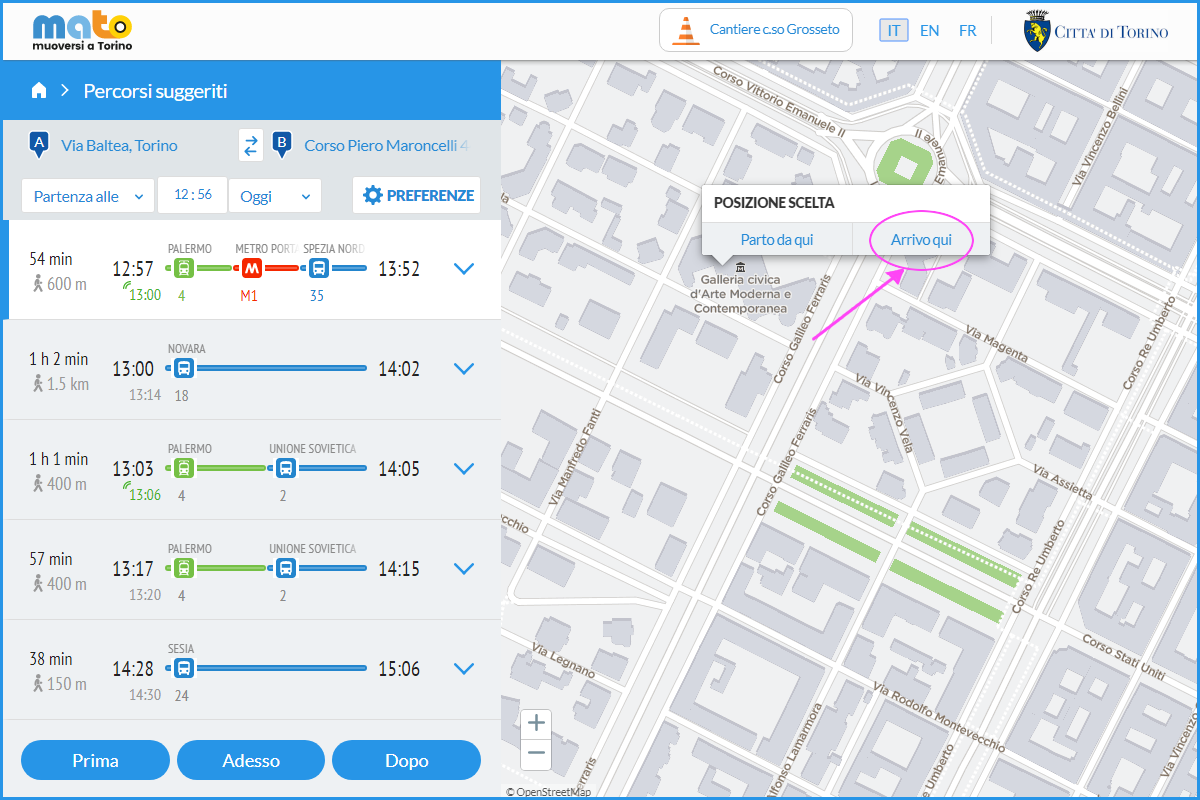The image size is (1200, 800).
Task: Click the Galleria civica museum marker
Action: click(x=740, y=267)
